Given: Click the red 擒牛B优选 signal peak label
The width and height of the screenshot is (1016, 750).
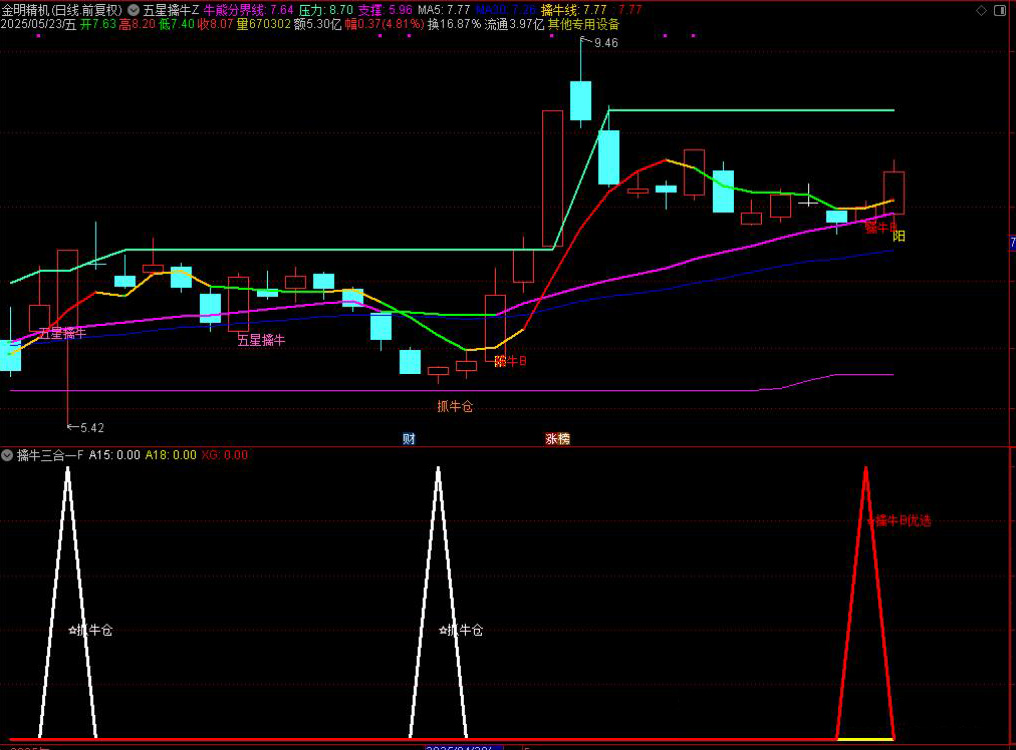Looking at the screenshot, I should [900, 520].
